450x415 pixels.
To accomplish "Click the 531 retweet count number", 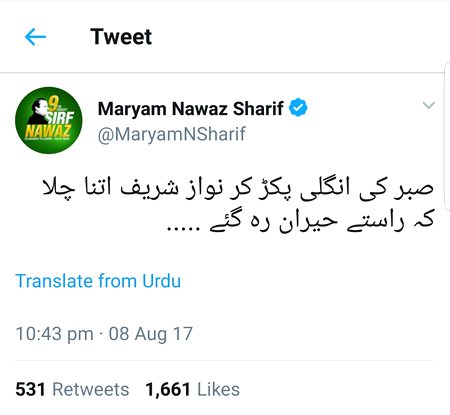I will pyautogui.click(x=30, y=389).
